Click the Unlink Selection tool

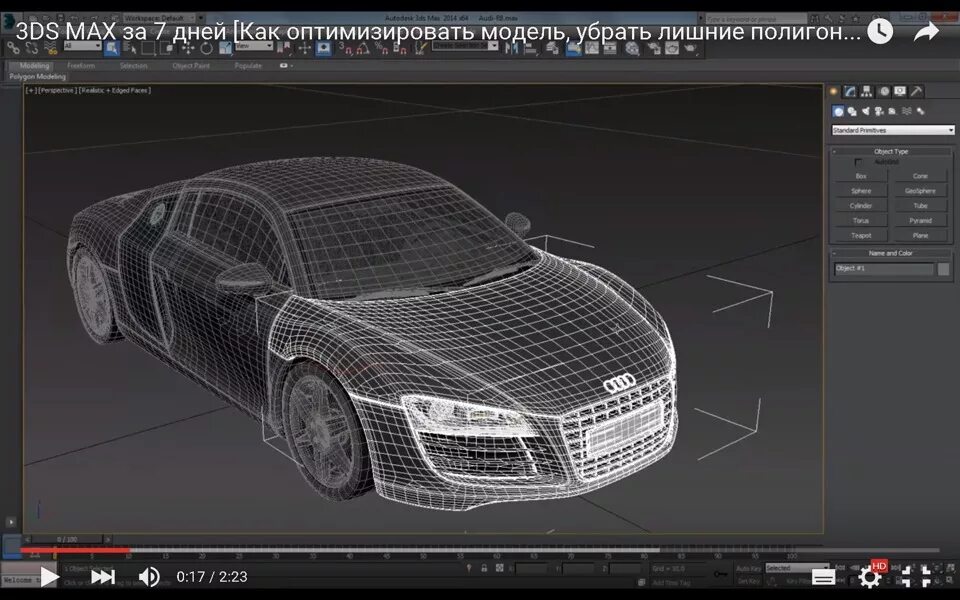click(31, 47)
